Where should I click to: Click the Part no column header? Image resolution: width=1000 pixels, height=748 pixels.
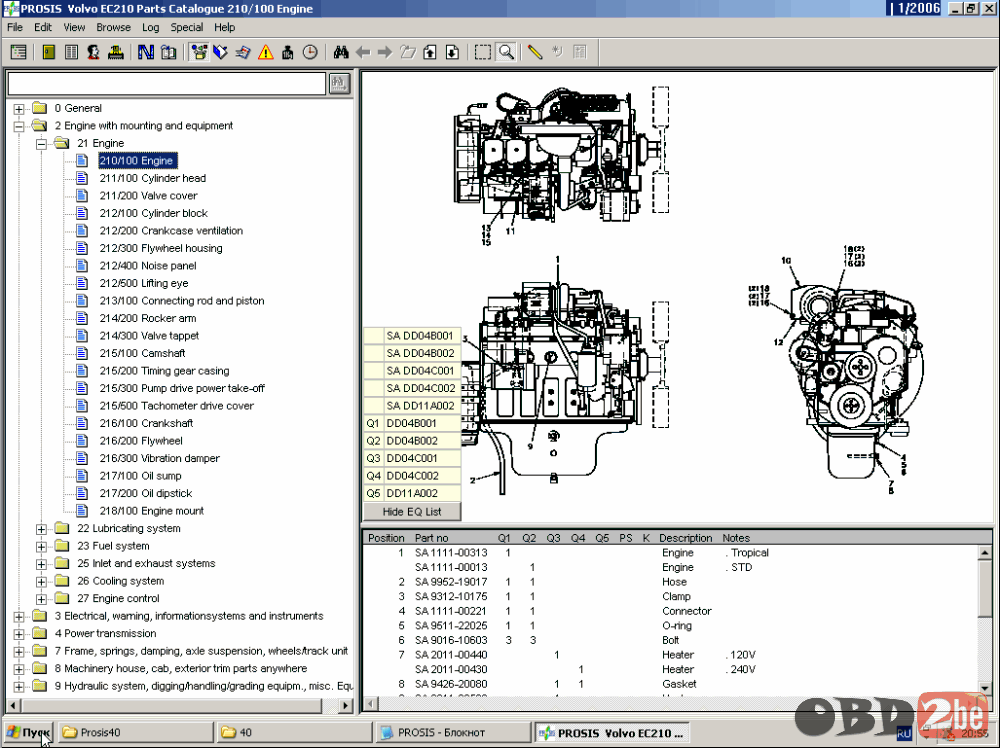432,538
